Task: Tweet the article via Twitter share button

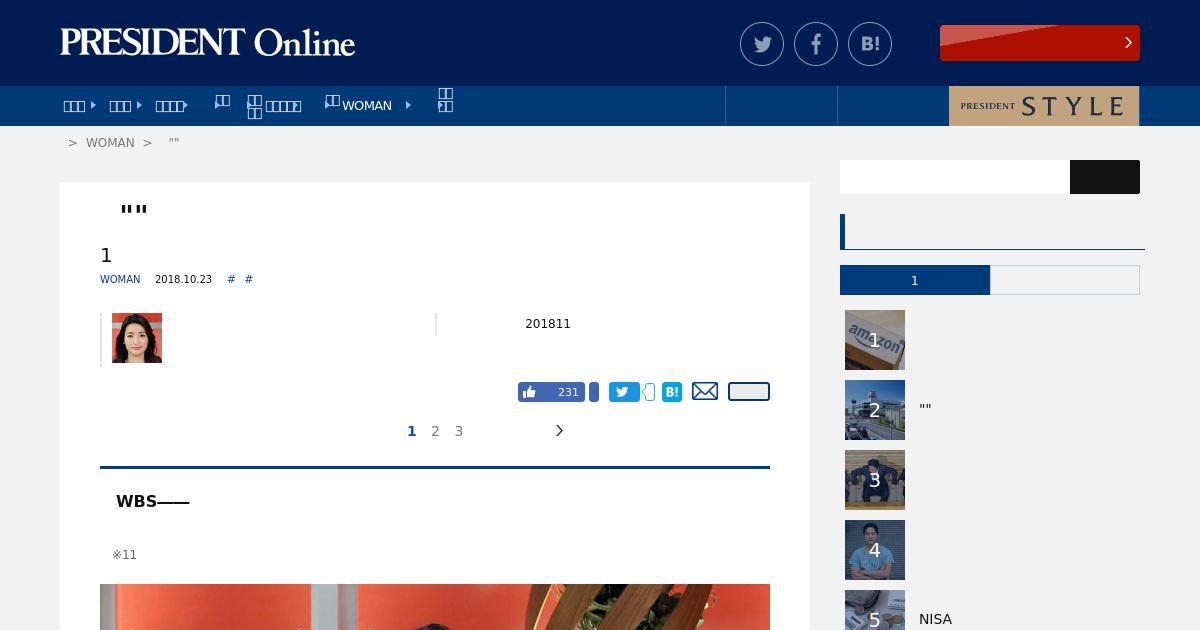Action: click(624, 392)
